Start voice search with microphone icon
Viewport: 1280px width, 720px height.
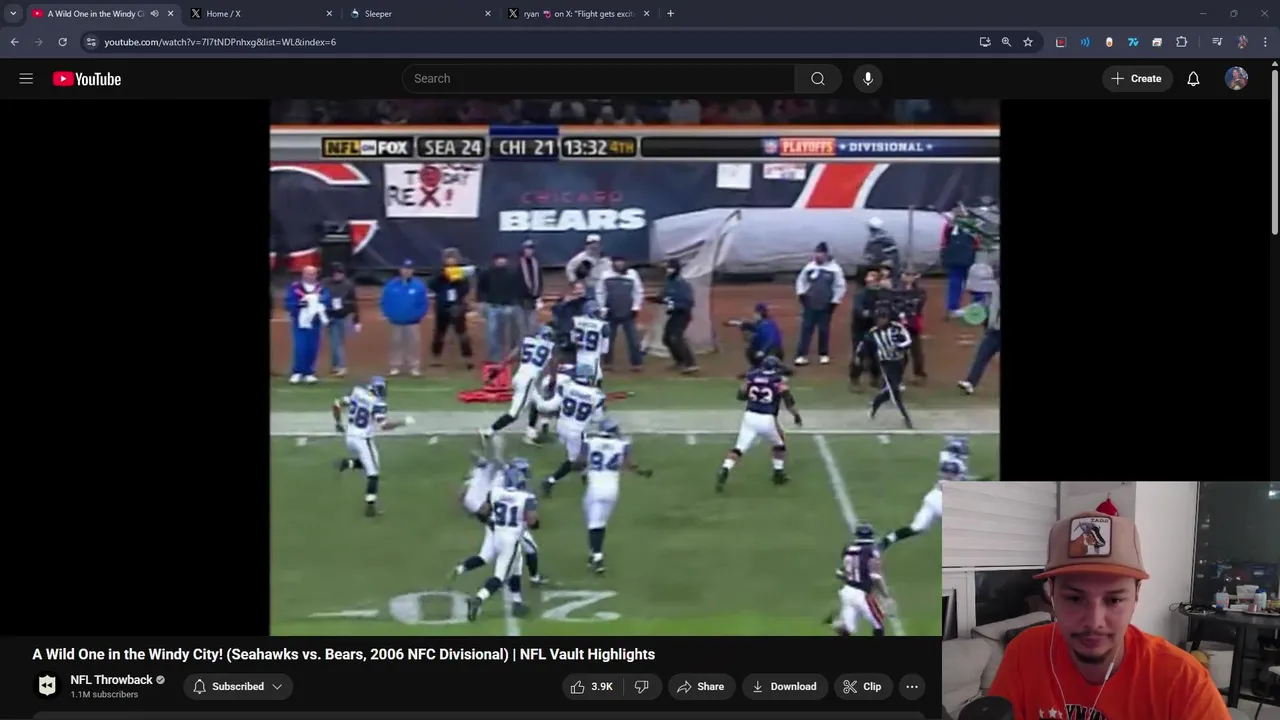tap(868, 79)
